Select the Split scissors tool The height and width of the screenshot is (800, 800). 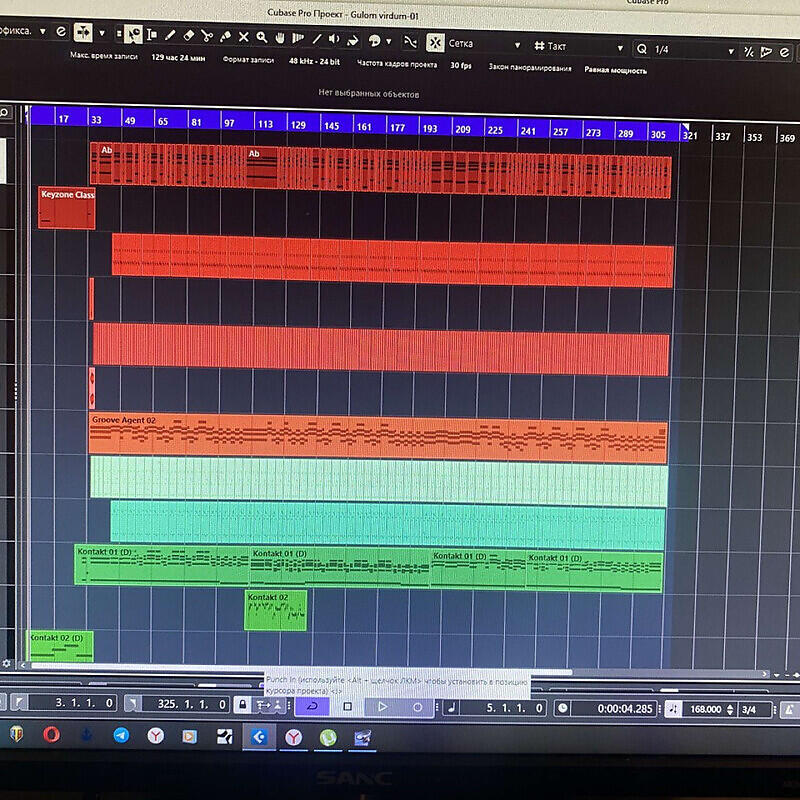point(207,36)
